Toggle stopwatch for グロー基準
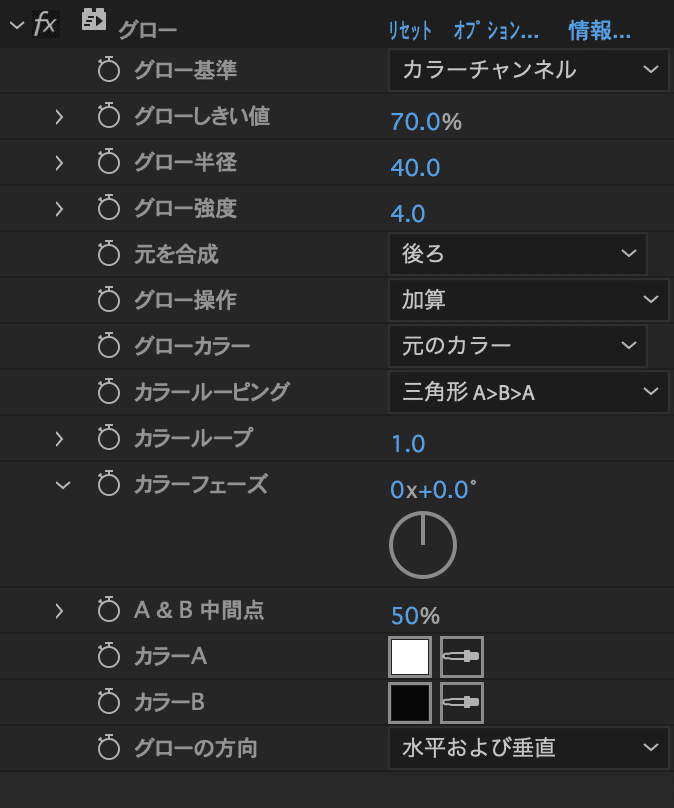 [x=108, y=70]
